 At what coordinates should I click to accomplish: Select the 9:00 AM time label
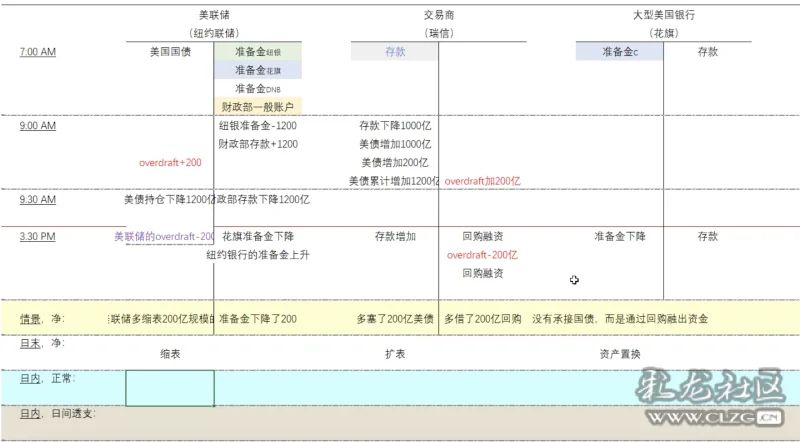click(38, 126)
